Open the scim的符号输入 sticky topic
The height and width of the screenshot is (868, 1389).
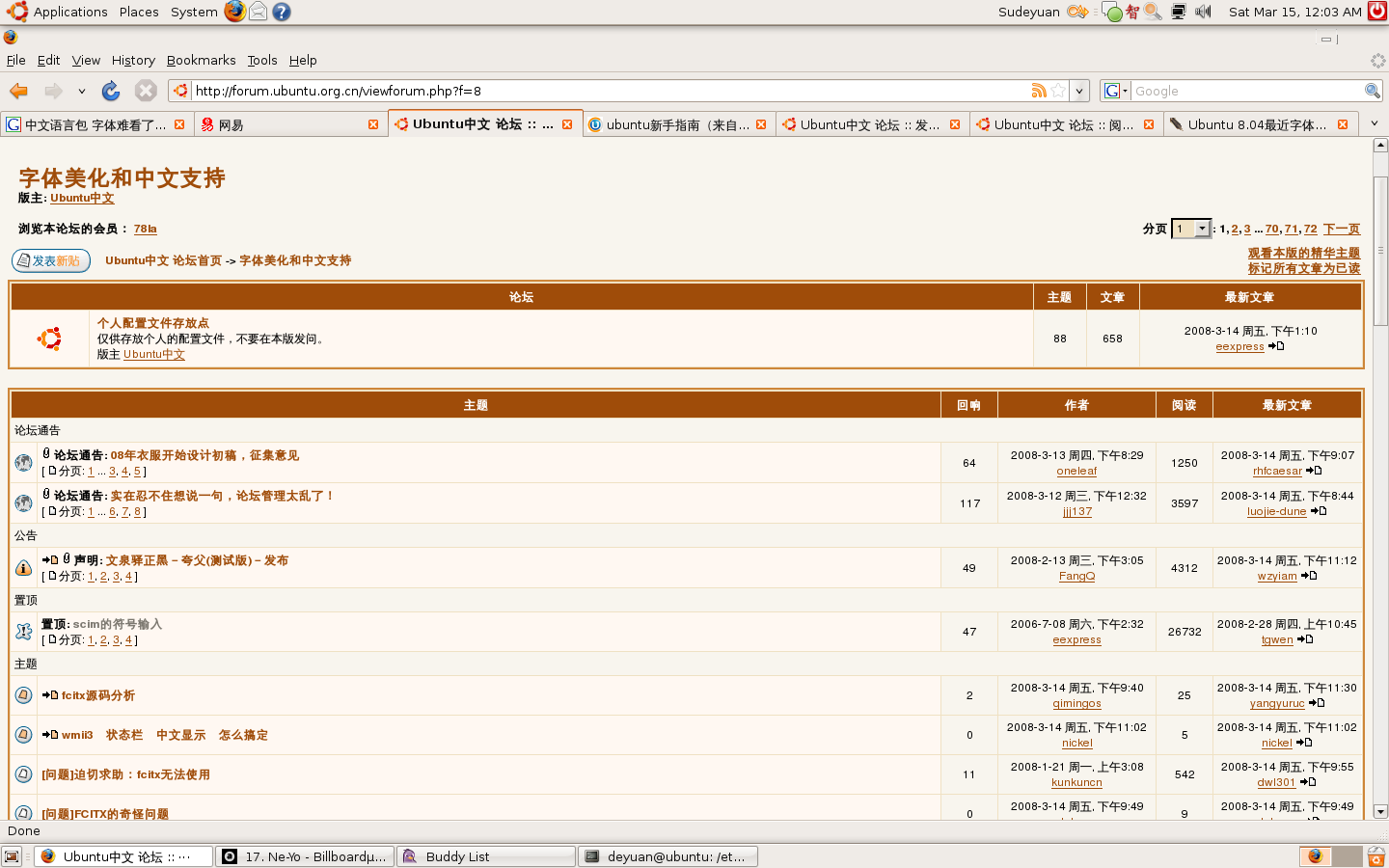[x=118, y=624]
